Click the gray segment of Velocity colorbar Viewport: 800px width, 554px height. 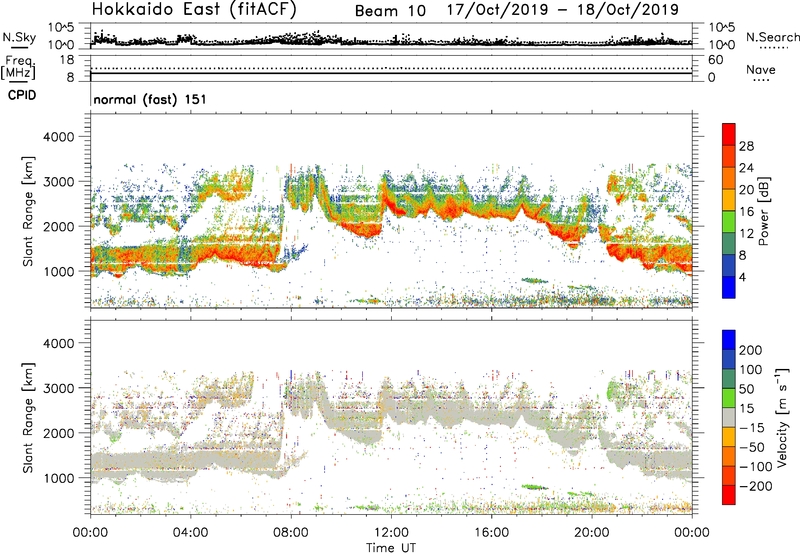tap(729, 417)
